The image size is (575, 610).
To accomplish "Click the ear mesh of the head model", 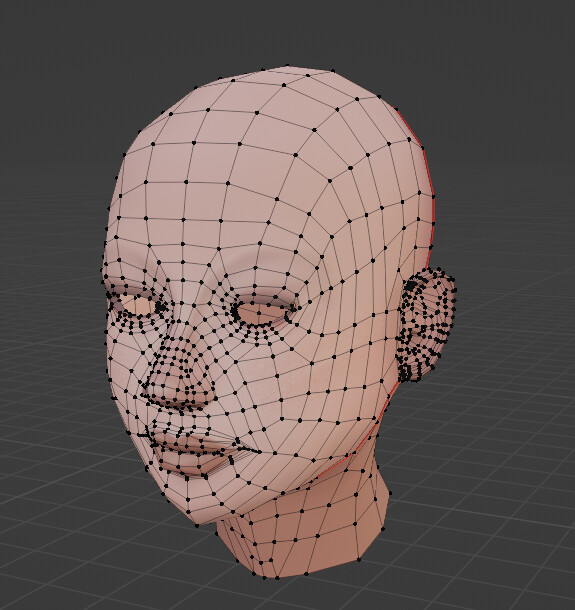I will pyautogui.click(x=426, y=325).
